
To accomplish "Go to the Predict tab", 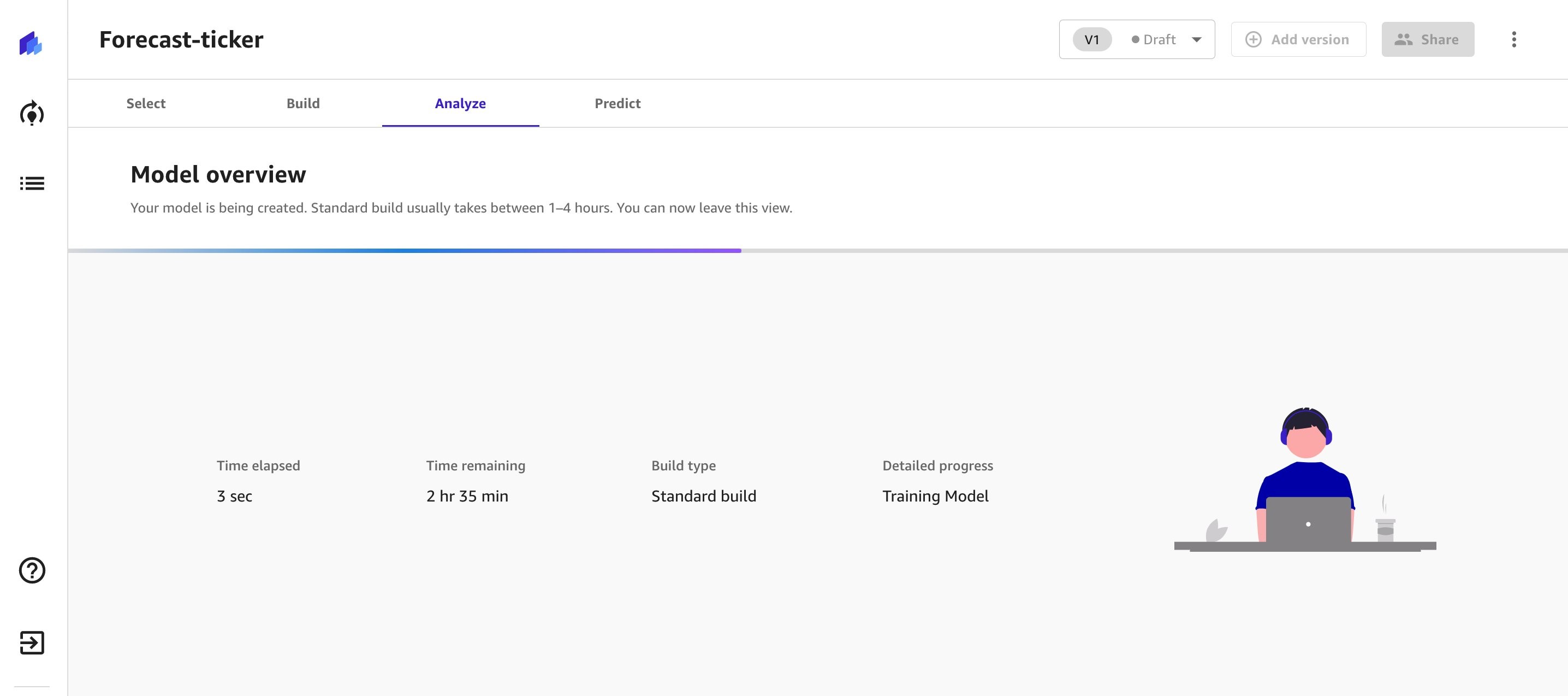I will pos(617,103).
